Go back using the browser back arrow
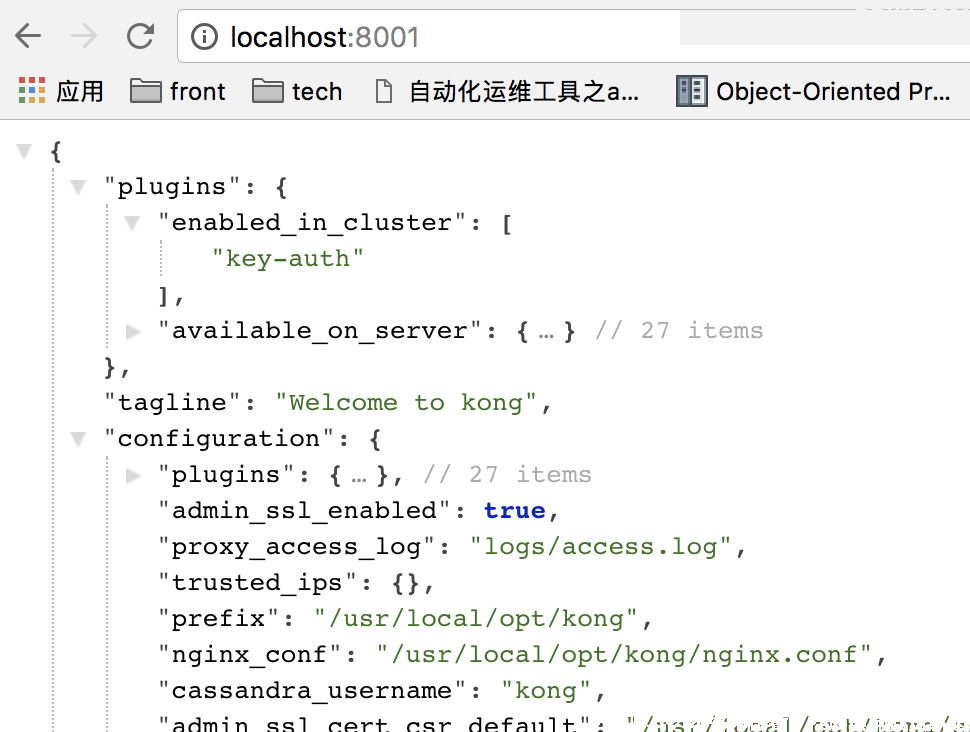The image size is (970, 732). pos(28,36)
